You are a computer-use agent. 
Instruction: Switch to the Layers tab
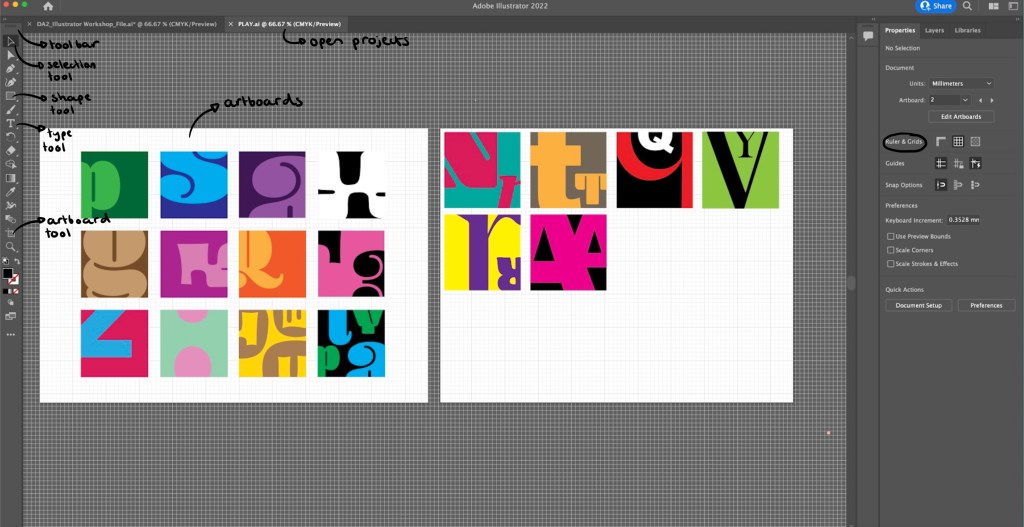[934, 30]
